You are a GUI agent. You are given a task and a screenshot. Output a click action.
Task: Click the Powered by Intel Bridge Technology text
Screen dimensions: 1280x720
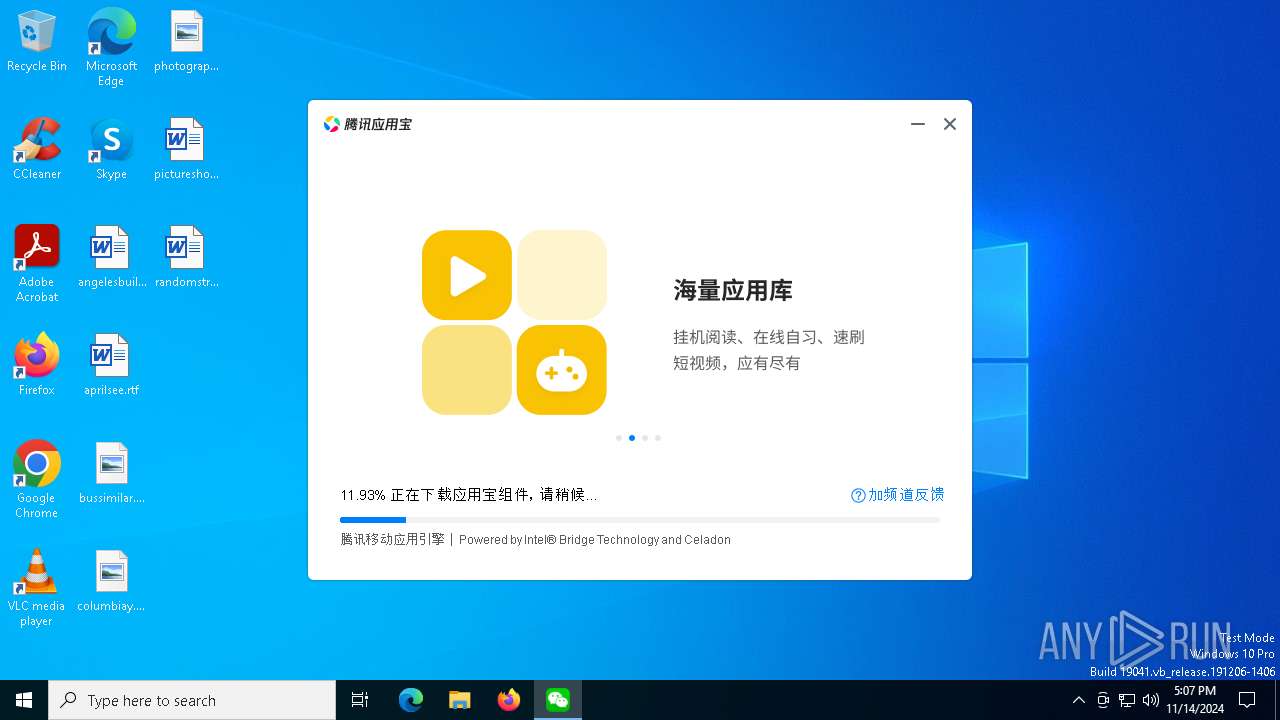coord(595,540)
